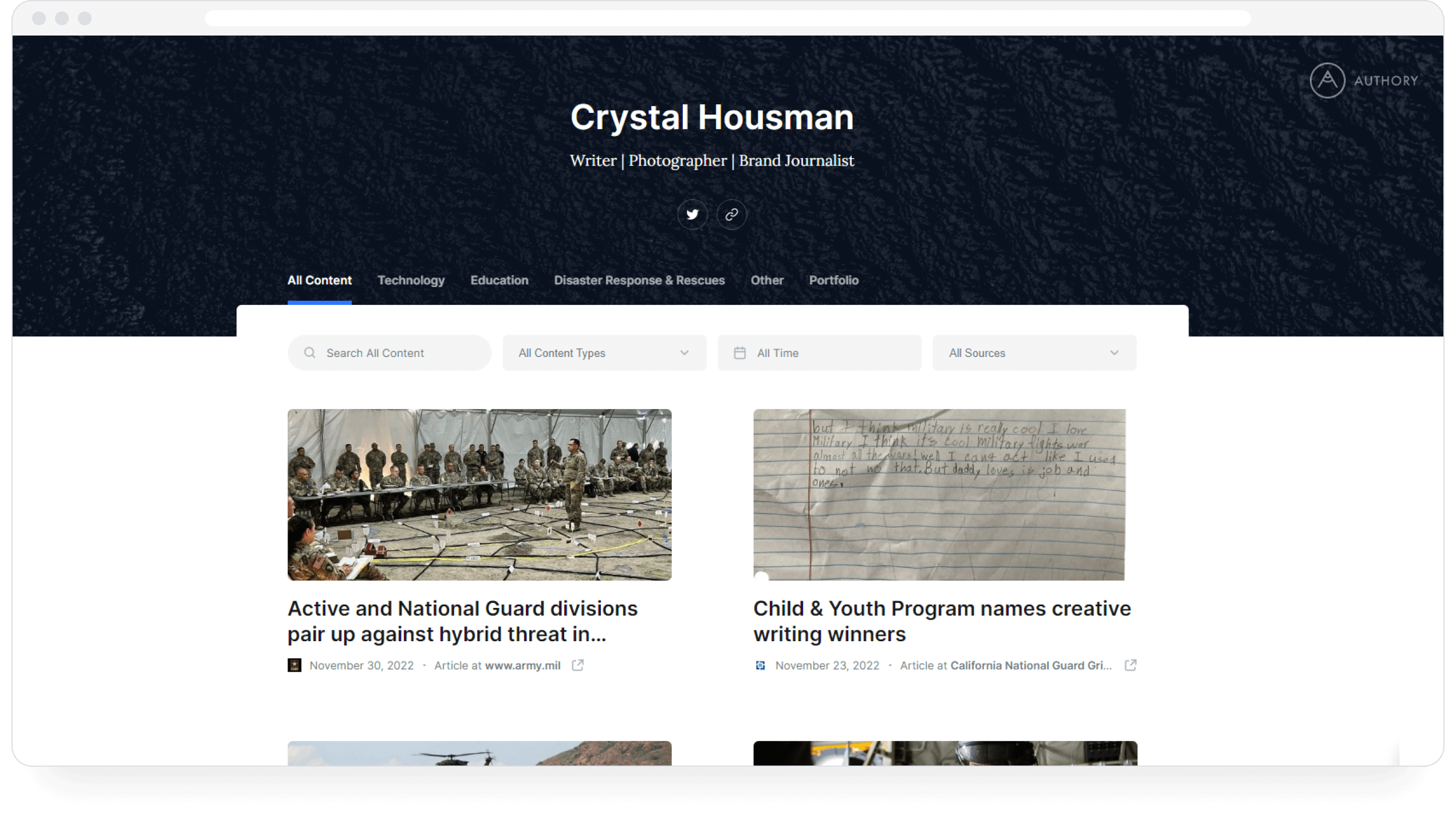Image resolution: width=1456 pixels, height=824 pixels.
Task: Select the Portfolio tab
Action: pyautogui.click(x=833, y=280)
